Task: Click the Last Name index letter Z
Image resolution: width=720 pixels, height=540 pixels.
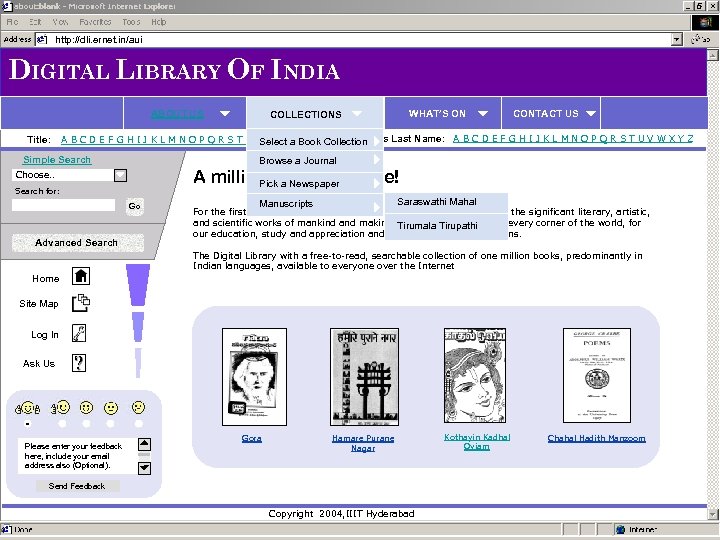Action: pyautogui.click(x=690, y=138)
